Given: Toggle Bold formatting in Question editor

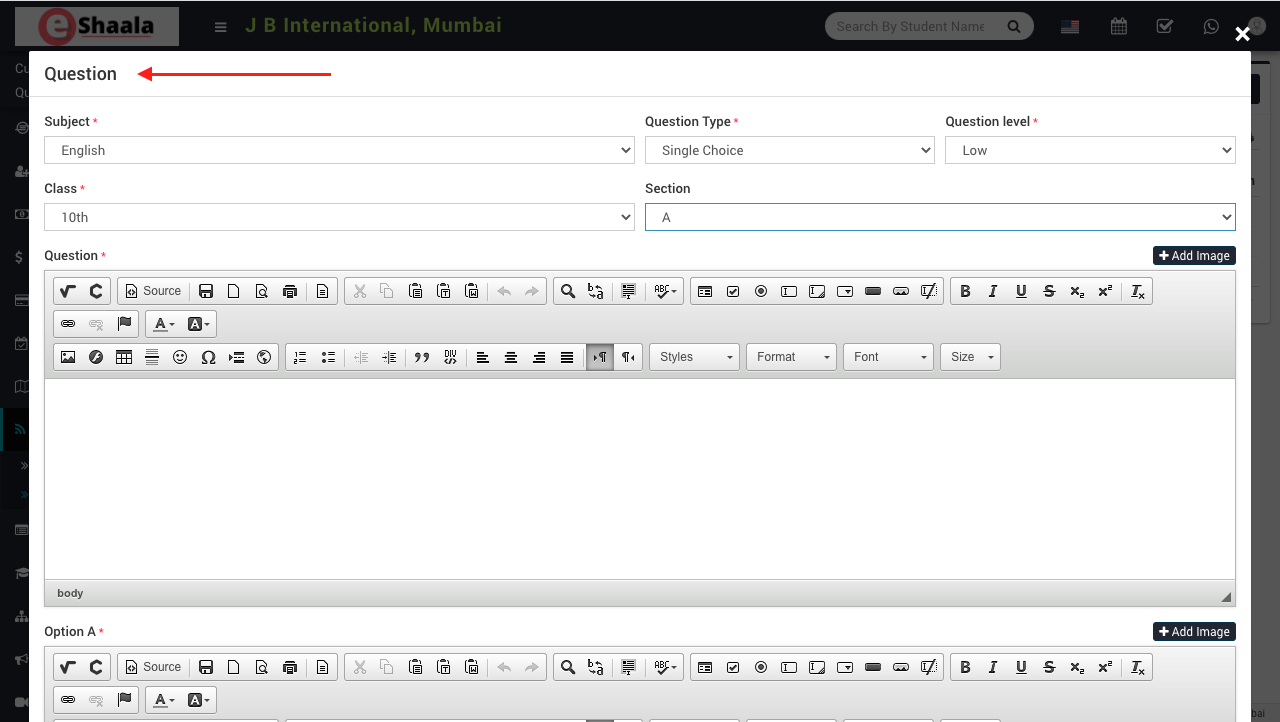Looking at the screenshot, I should pos(965,291).
